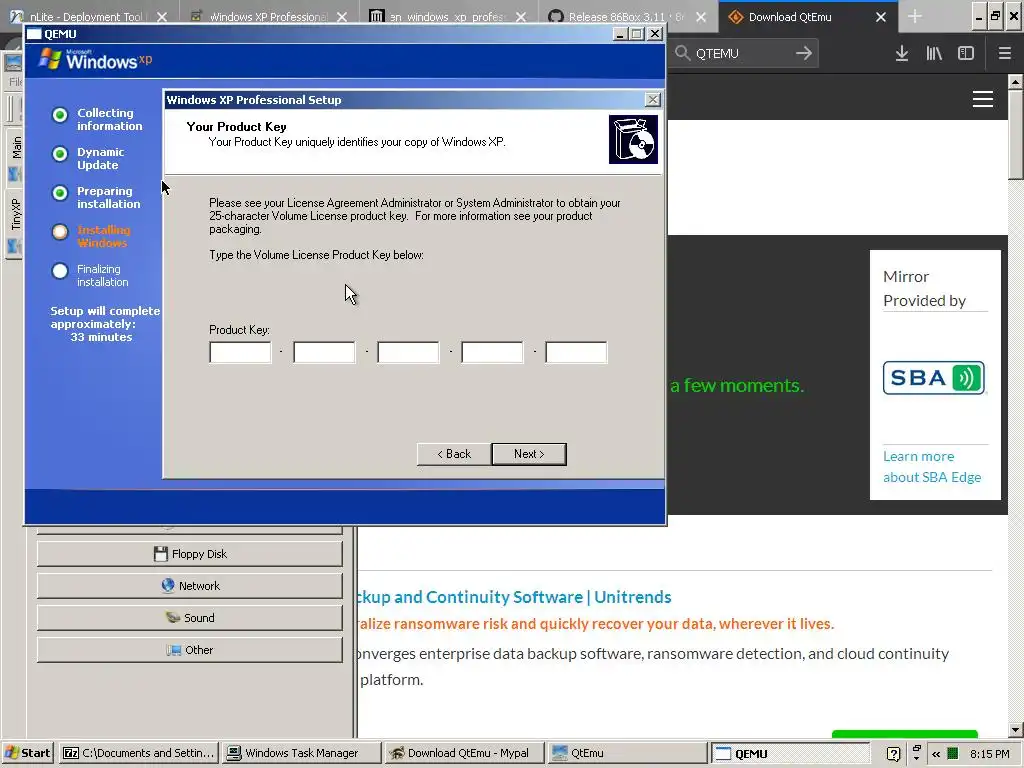Click the search go arrow icon
The image size is (1024, 768).
pyautogui.click(x=804, y=53)
